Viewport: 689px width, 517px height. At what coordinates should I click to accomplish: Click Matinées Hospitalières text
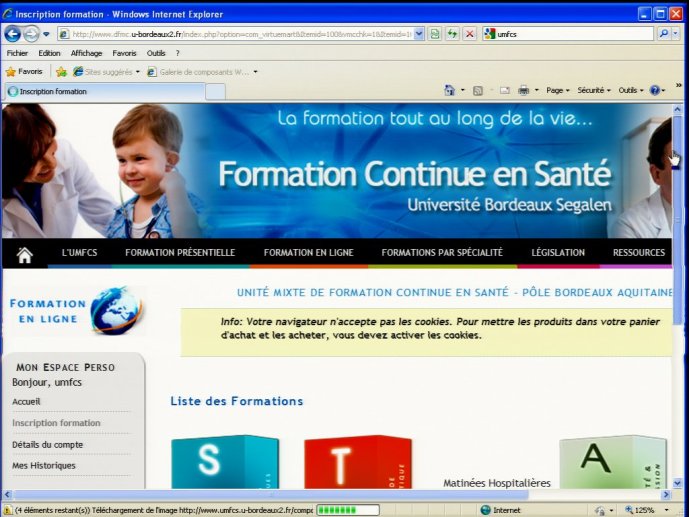click(497, 483)
